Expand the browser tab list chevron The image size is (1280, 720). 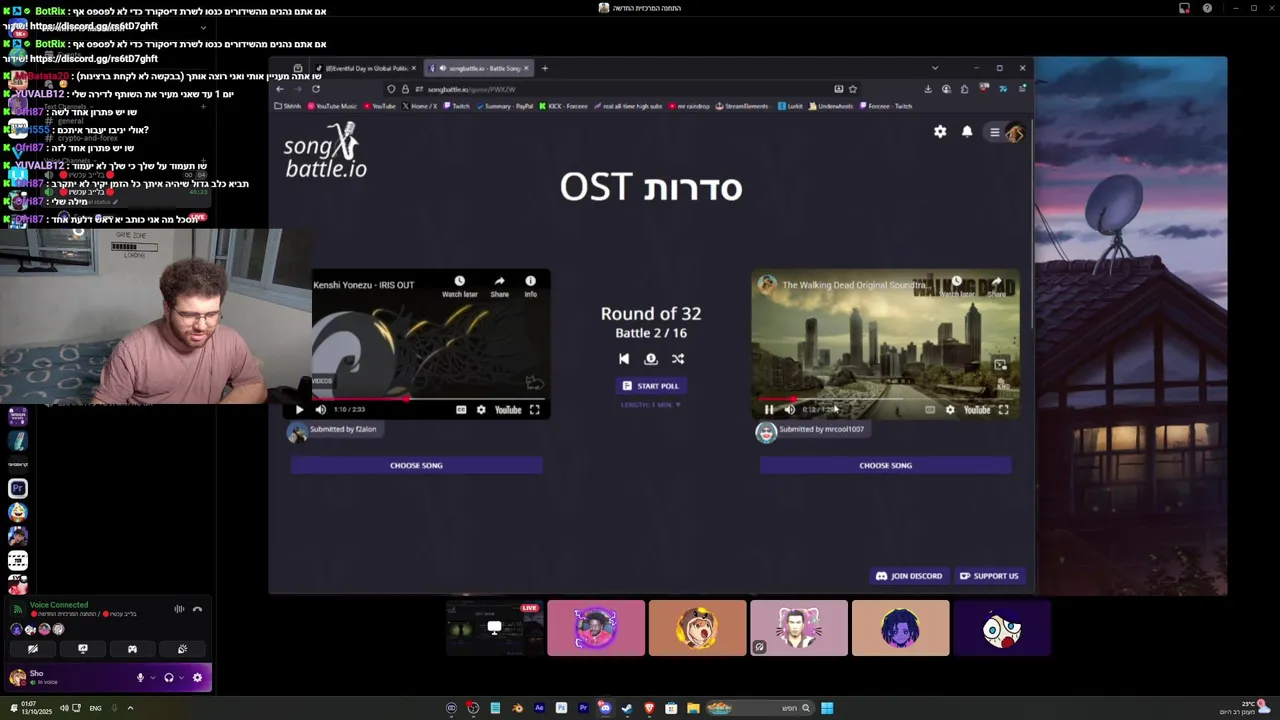[935, 68]
